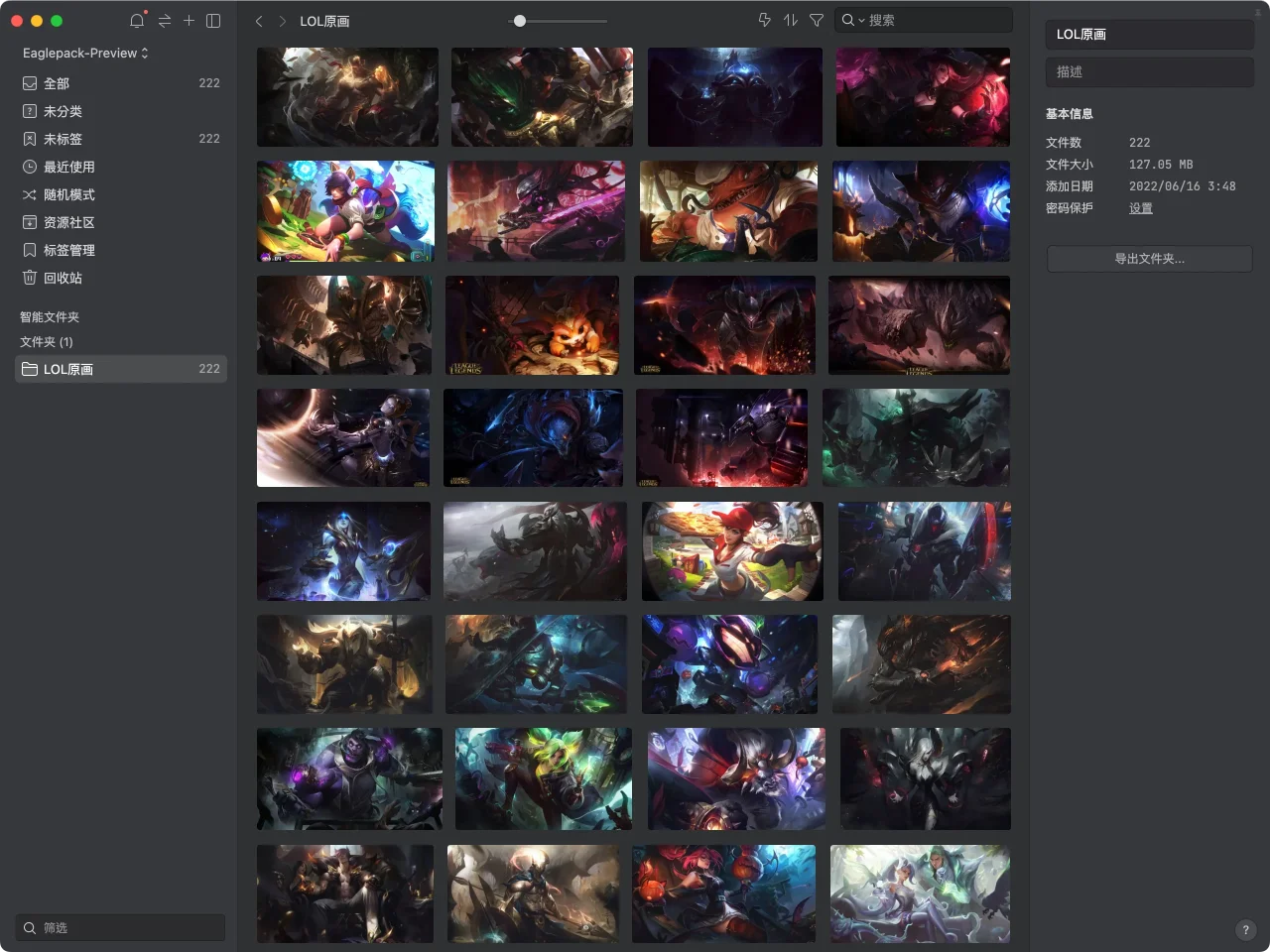Open the crocodile with orange mouth thumbnail
The image size is (1270, 952).
[729, 211]
